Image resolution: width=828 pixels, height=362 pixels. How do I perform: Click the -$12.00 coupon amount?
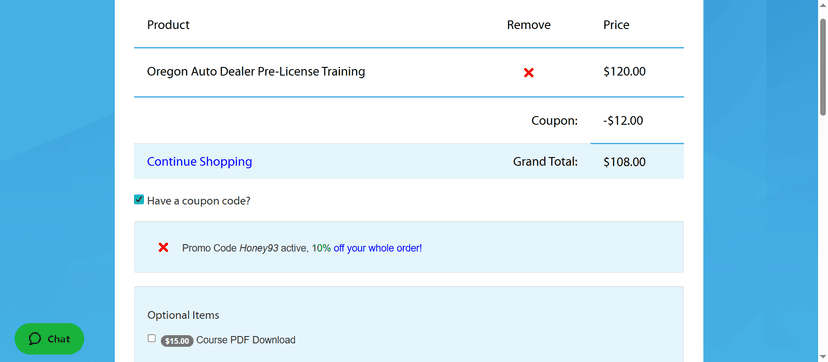[623, 121]
